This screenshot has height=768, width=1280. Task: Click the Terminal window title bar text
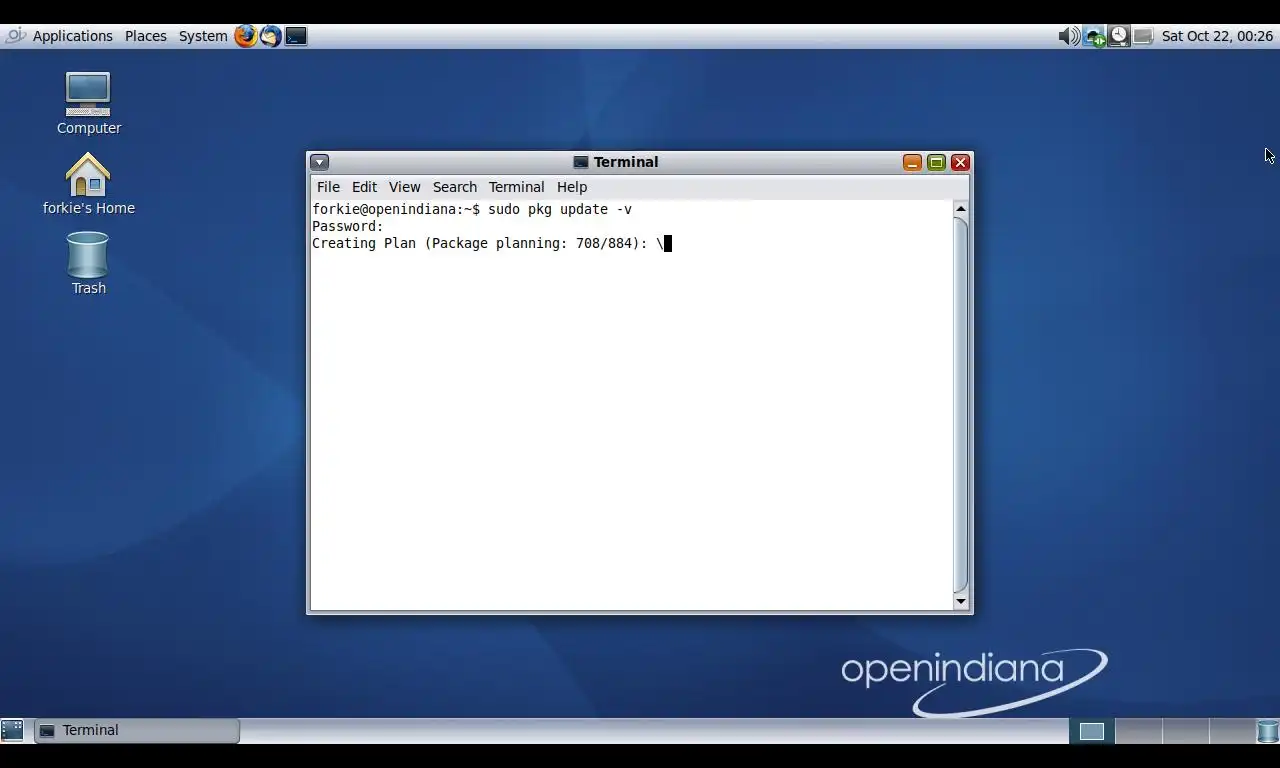pos(626,162)
